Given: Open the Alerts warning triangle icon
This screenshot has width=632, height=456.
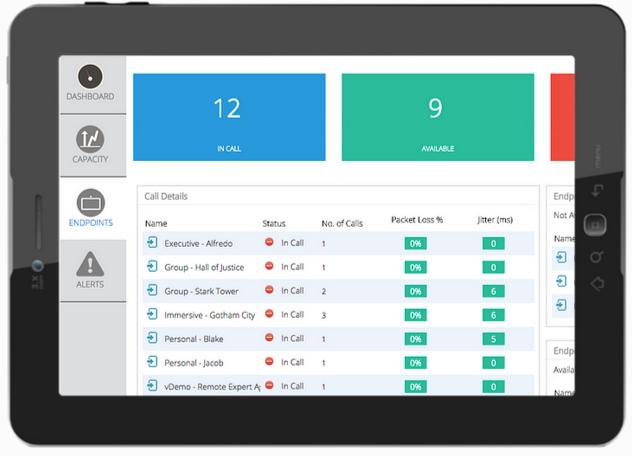Looking at the screenshot, I should [90, 264].
